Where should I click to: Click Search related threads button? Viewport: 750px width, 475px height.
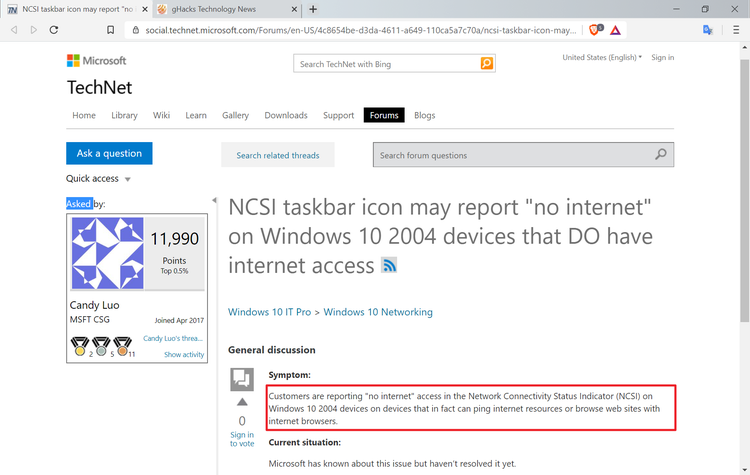(278, 155)
